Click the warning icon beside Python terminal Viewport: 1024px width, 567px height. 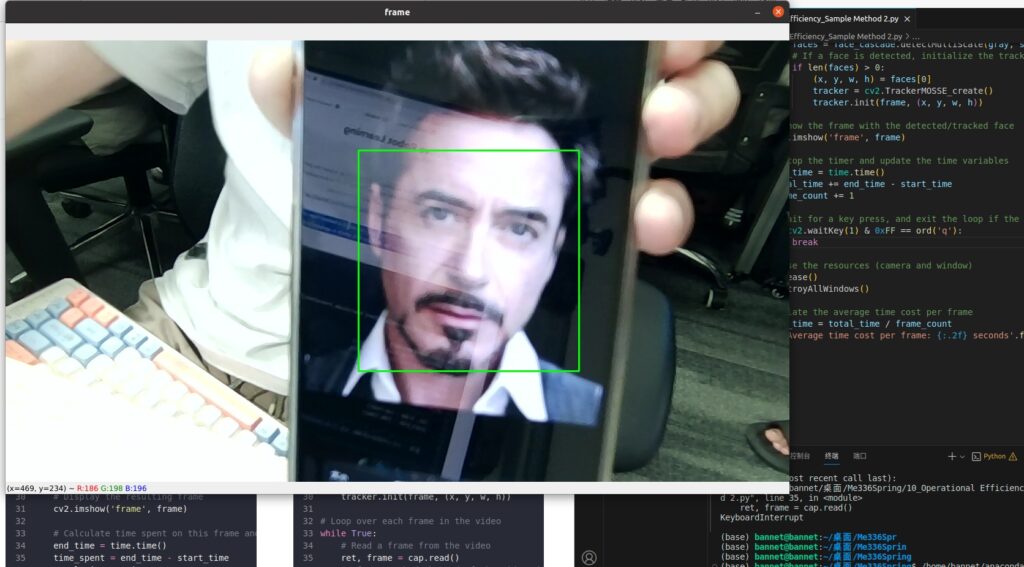click(1013, 457)
